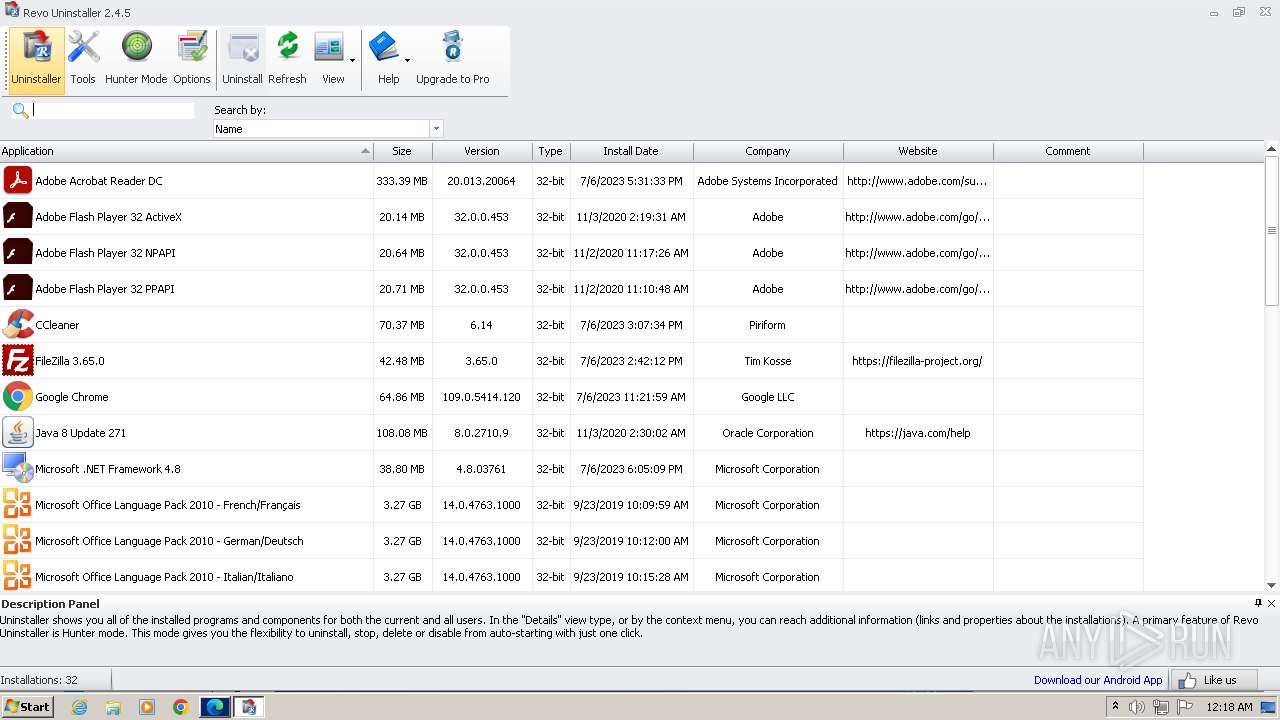This screenshot has width=1280, height=720.
Task: Sort by the Company column header
Action: click(768, 151)
